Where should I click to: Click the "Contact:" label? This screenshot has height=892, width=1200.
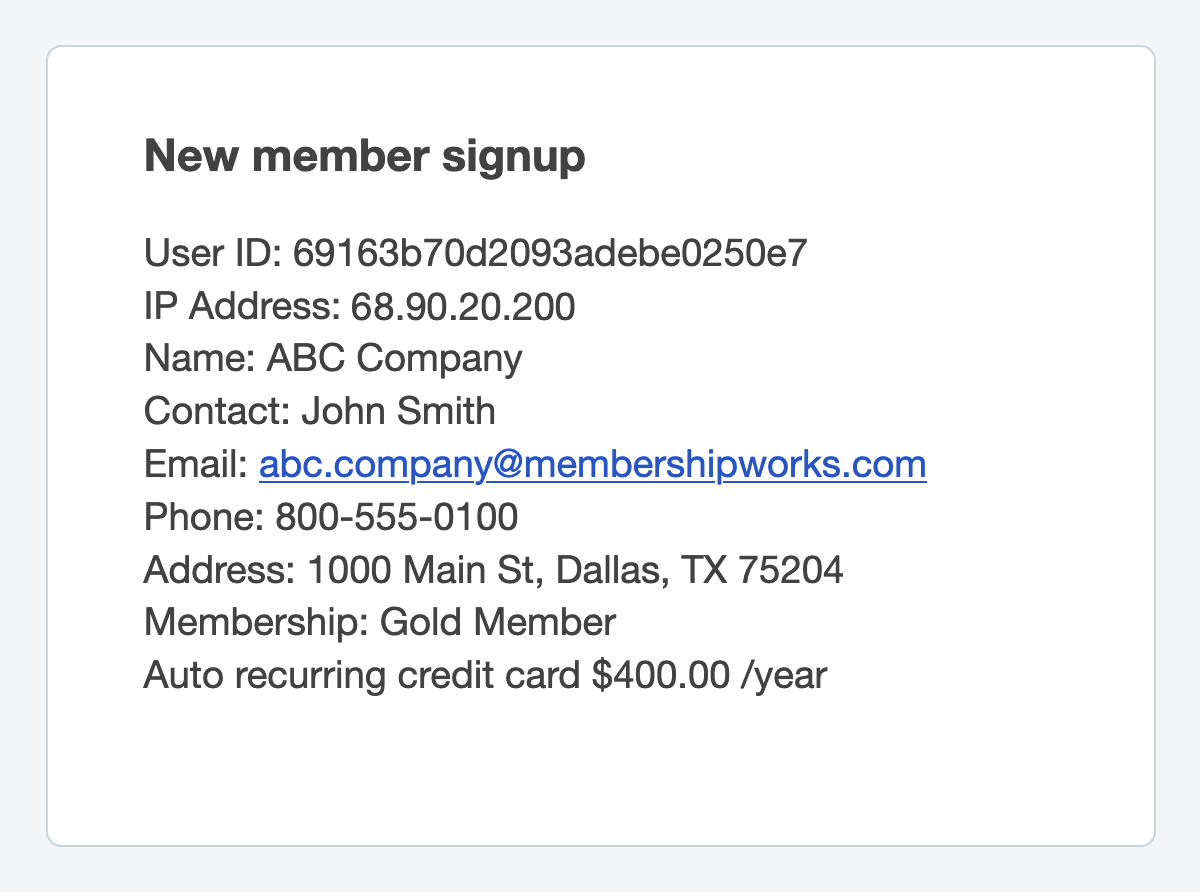(217, 412)
